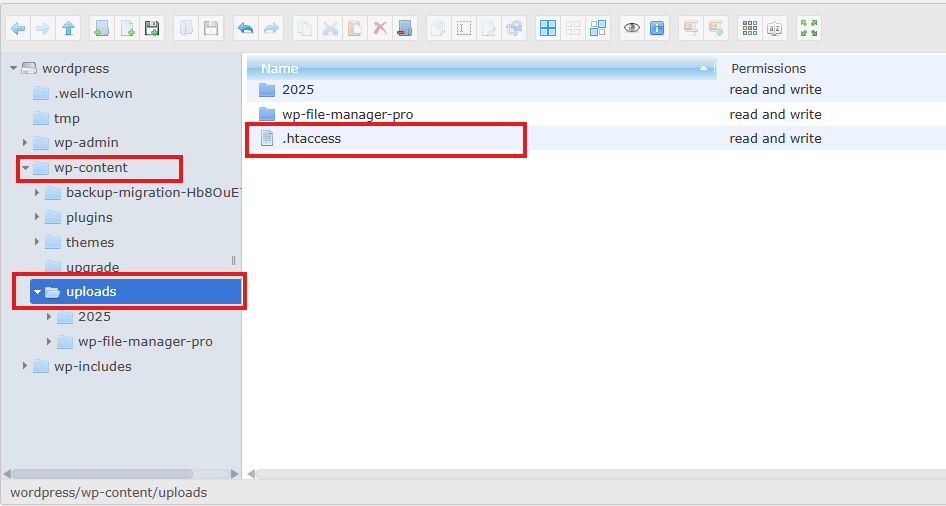This screenshot has width=946, height=506.
Task: Select the wp-file-manager-pro folder in file list
Action: pyautogui.click(x=347, y=114)
